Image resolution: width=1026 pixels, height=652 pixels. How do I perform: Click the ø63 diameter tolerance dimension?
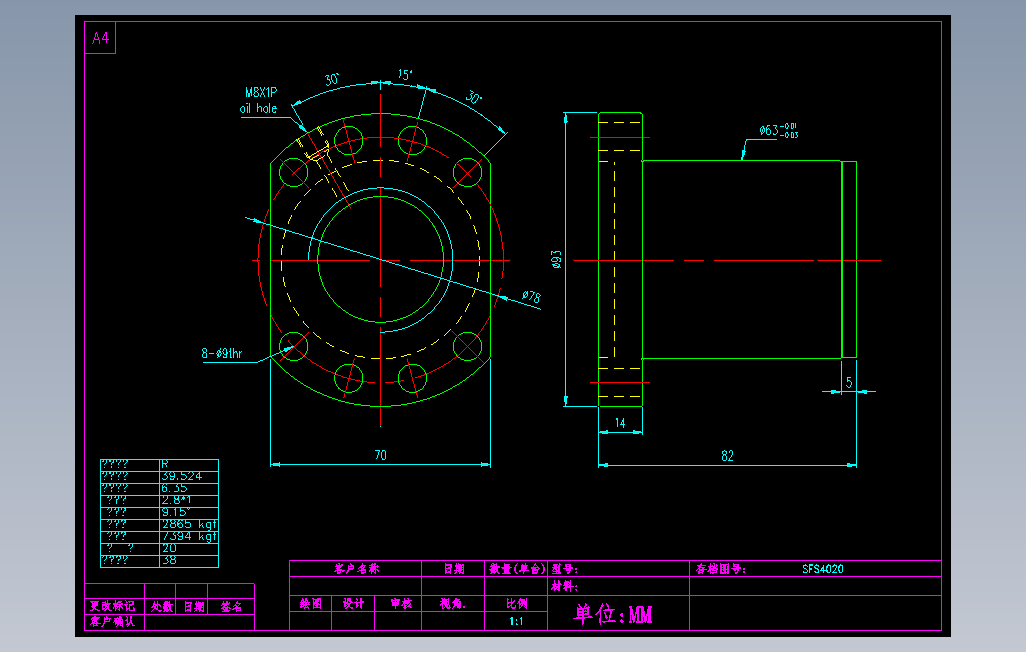click(779, 130)
